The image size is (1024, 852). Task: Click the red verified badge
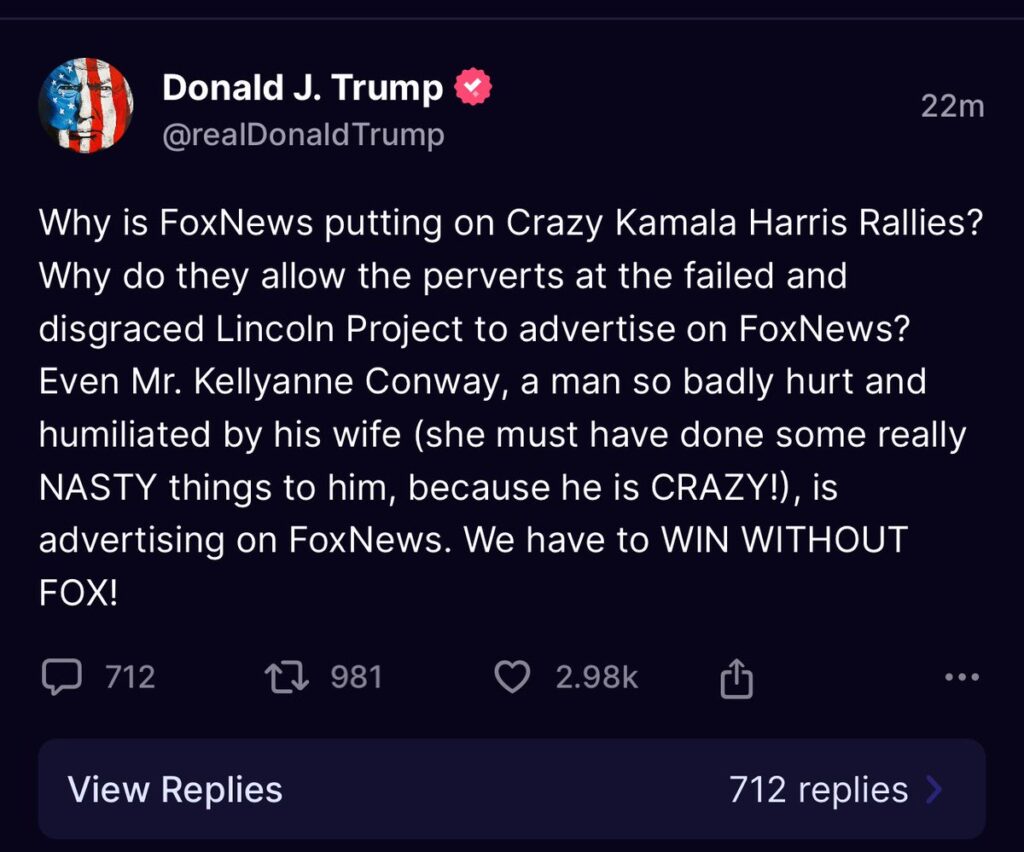[473, 88]
